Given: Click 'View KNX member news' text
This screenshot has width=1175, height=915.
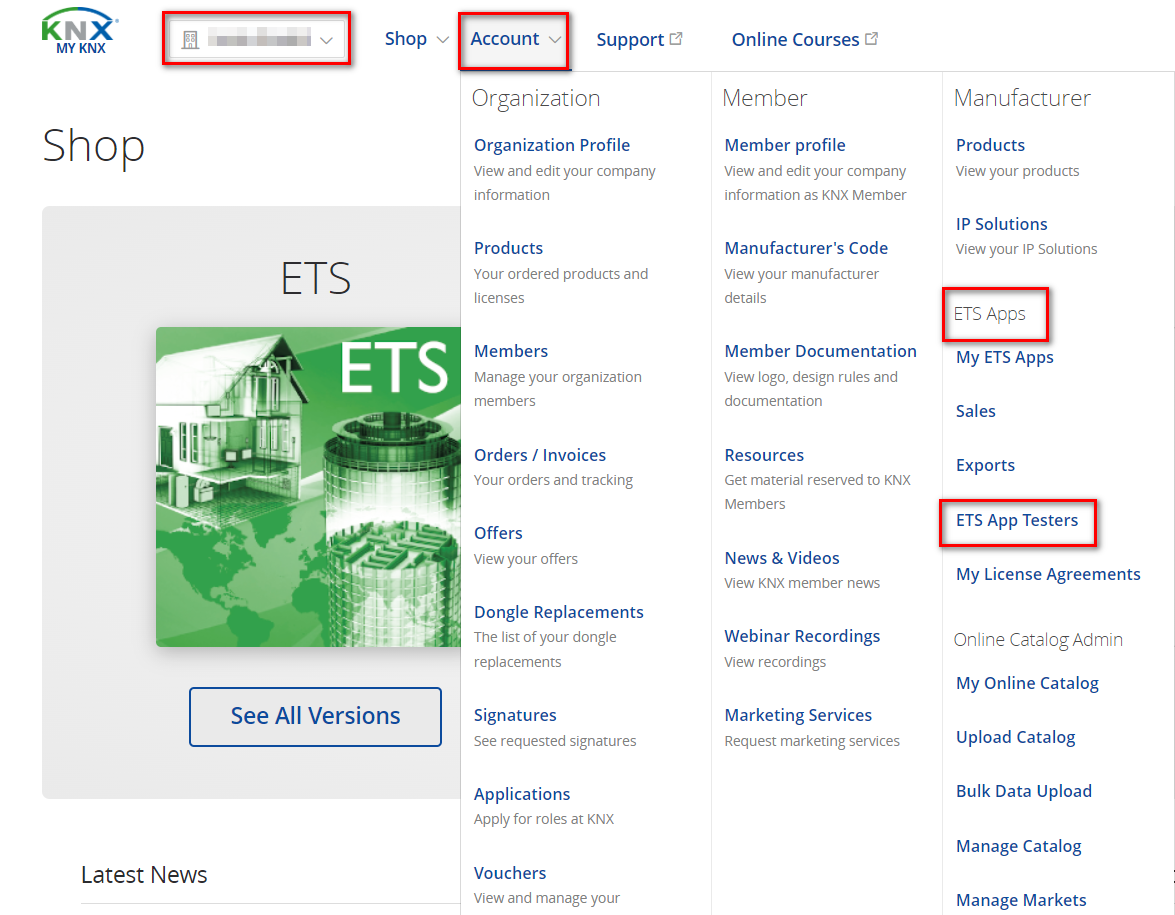Looking at the screenshot, I should [802, 582].
